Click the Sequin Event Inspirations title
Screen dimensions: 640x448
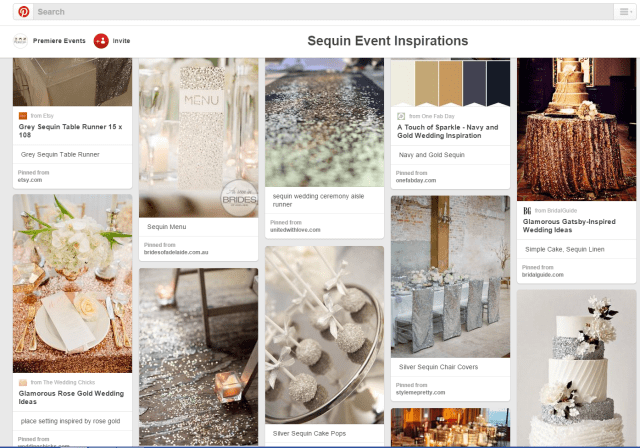(x=387, y=41)
